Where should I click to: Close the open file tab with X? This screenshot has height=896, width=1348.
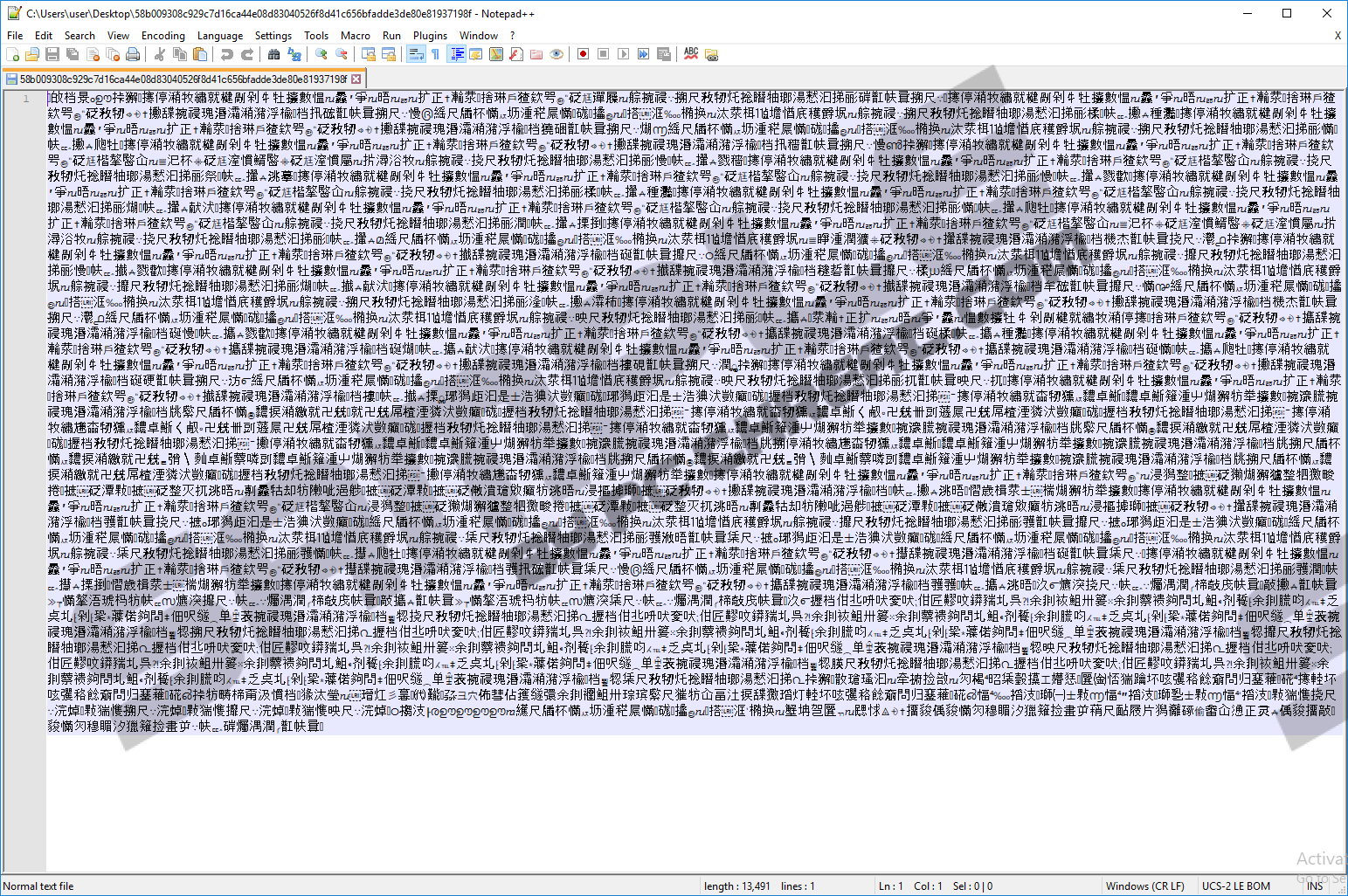point(356,79)
